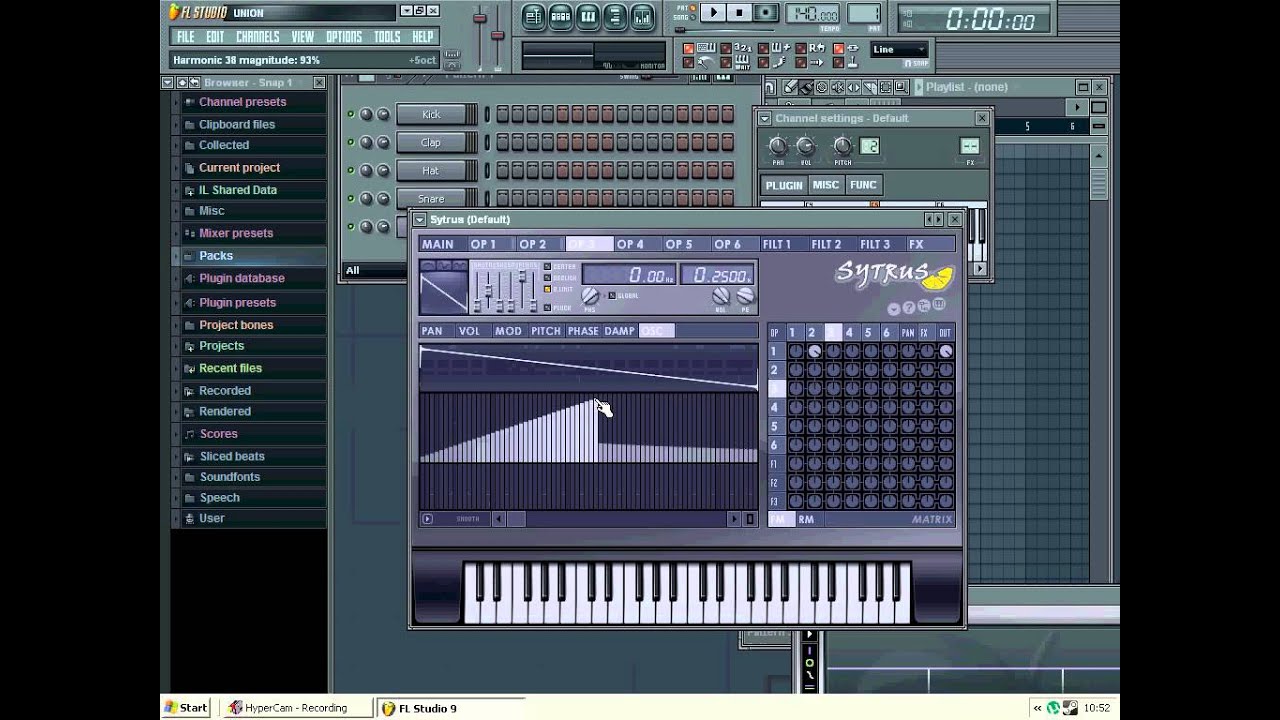Turn the Channel settings PAN knob
Screen dimensions: 1280x720
(778, 147)
